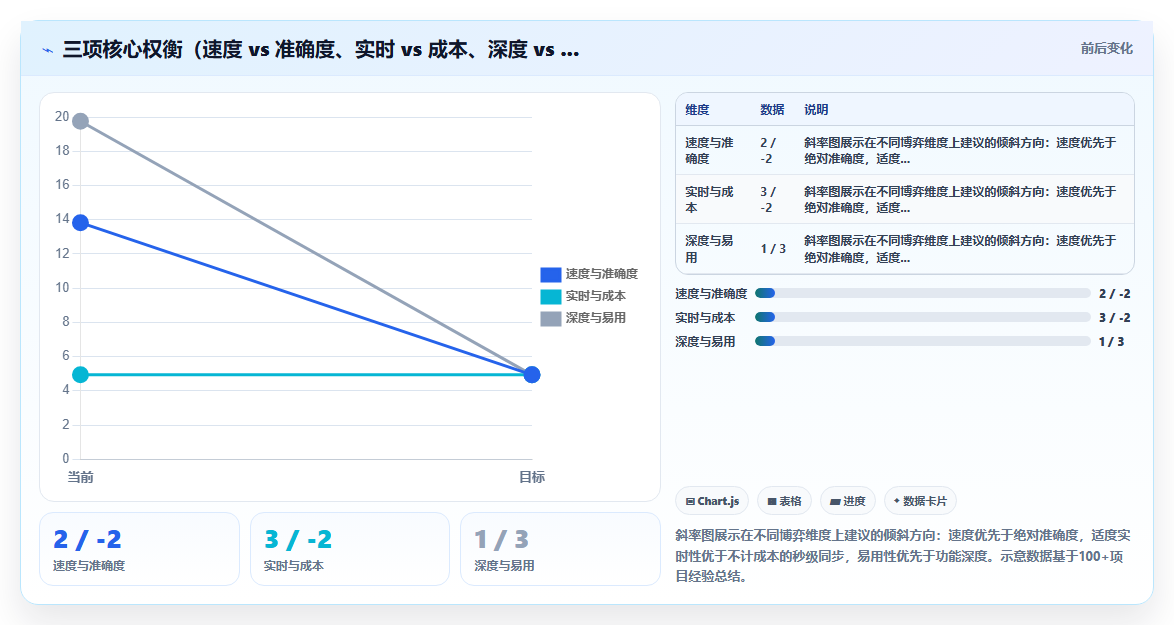Click the 三项核心权衡 panel title
Viewport: 1174px width, 625px height.
[320, 50]
